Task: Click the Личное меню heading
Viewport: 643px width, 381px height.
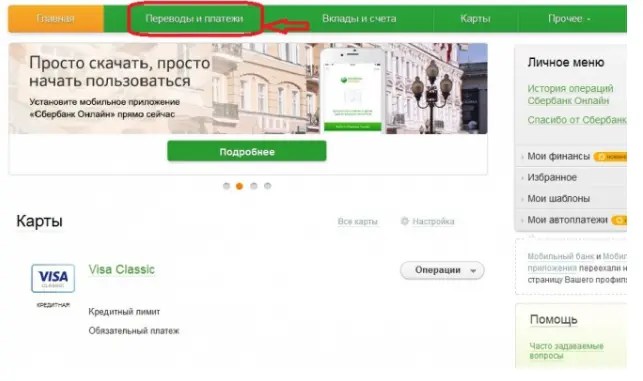Action: pyautogui.click(x=566, y=62)
